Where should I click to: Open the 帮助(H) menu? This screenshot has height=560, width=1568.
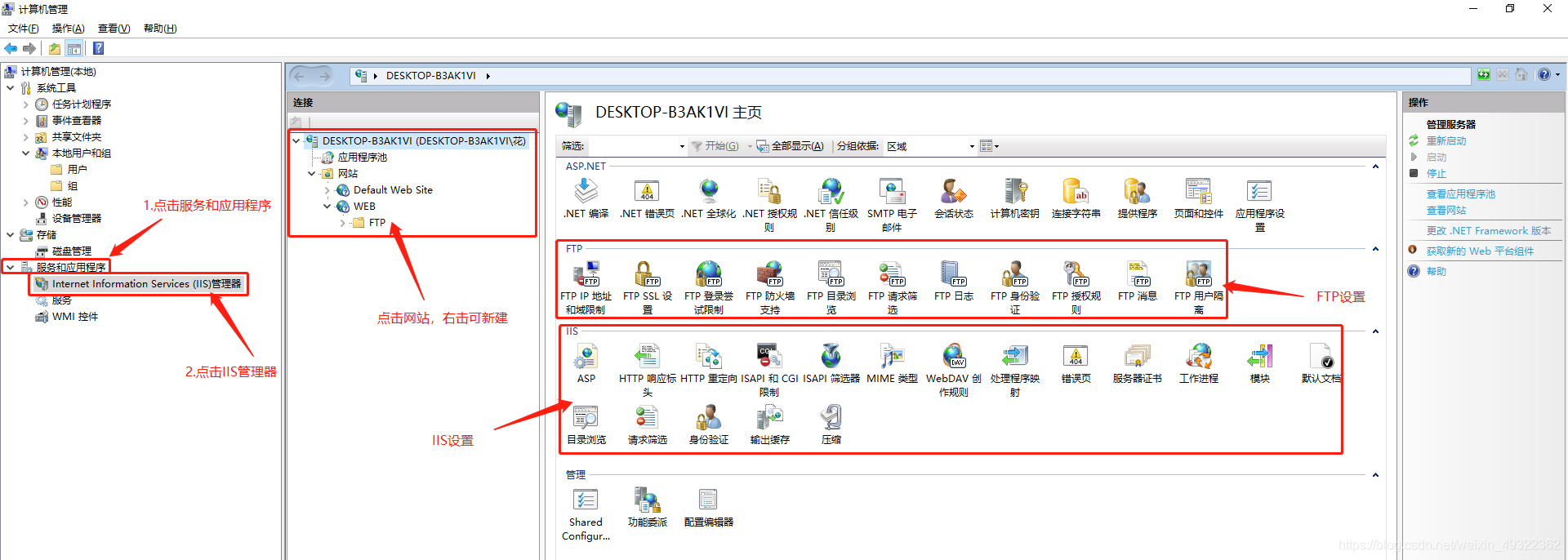click(x=159, y=29)
